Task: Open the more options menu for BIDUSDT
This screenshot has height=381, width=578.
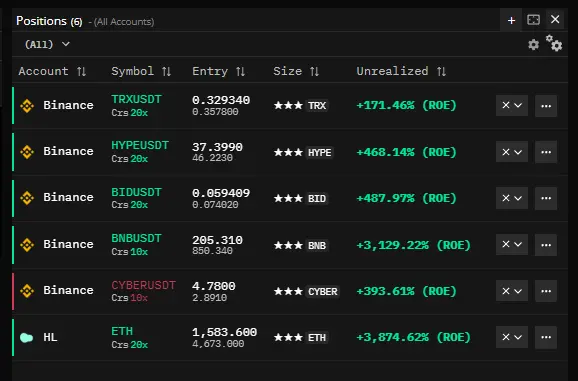Action: 546,198
